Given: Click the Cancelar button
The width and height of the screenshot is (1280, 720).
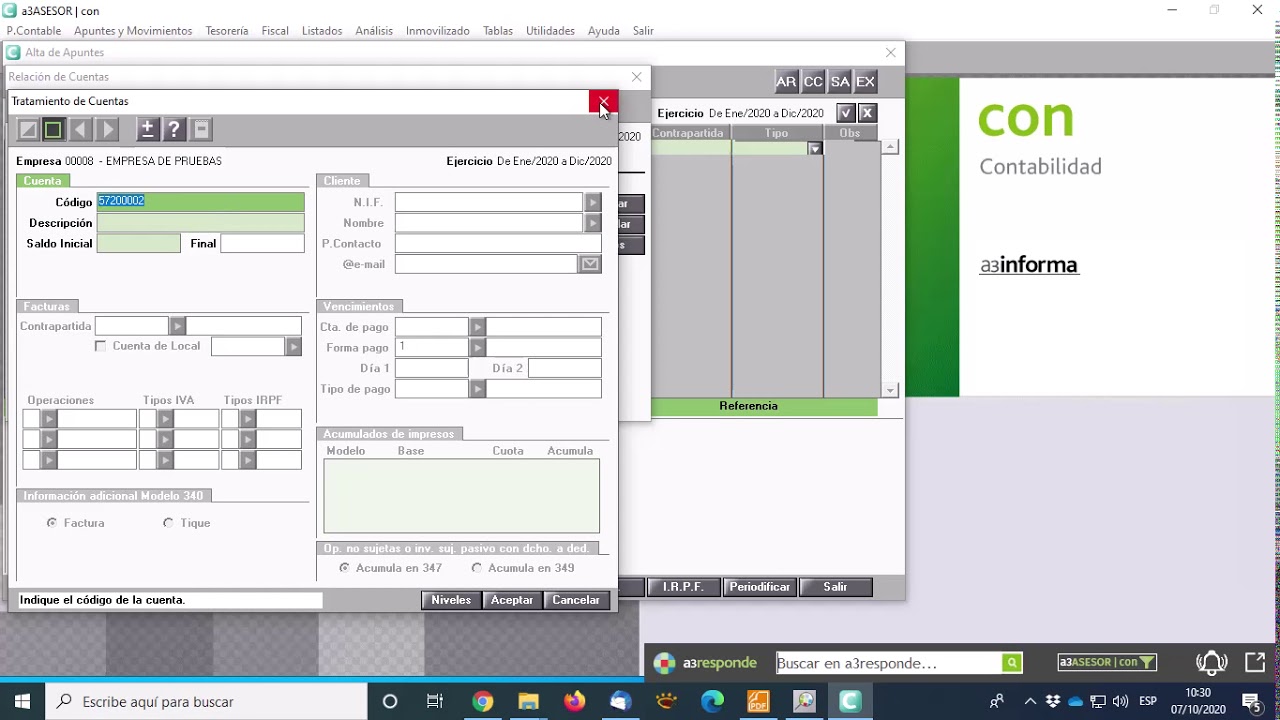Looking at the screenshot, I should tap(576, 600).
